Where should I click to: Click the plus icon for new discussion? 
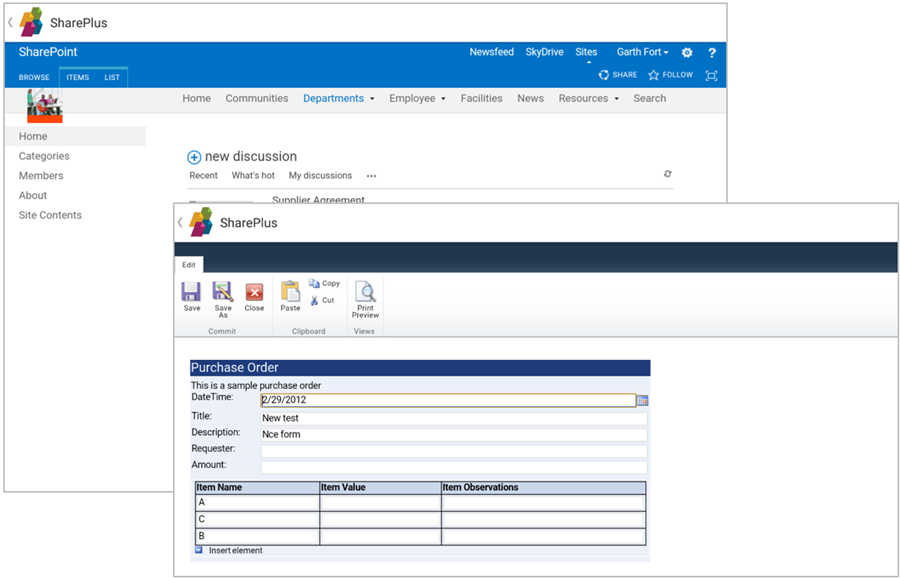click(x=194, y=157)
